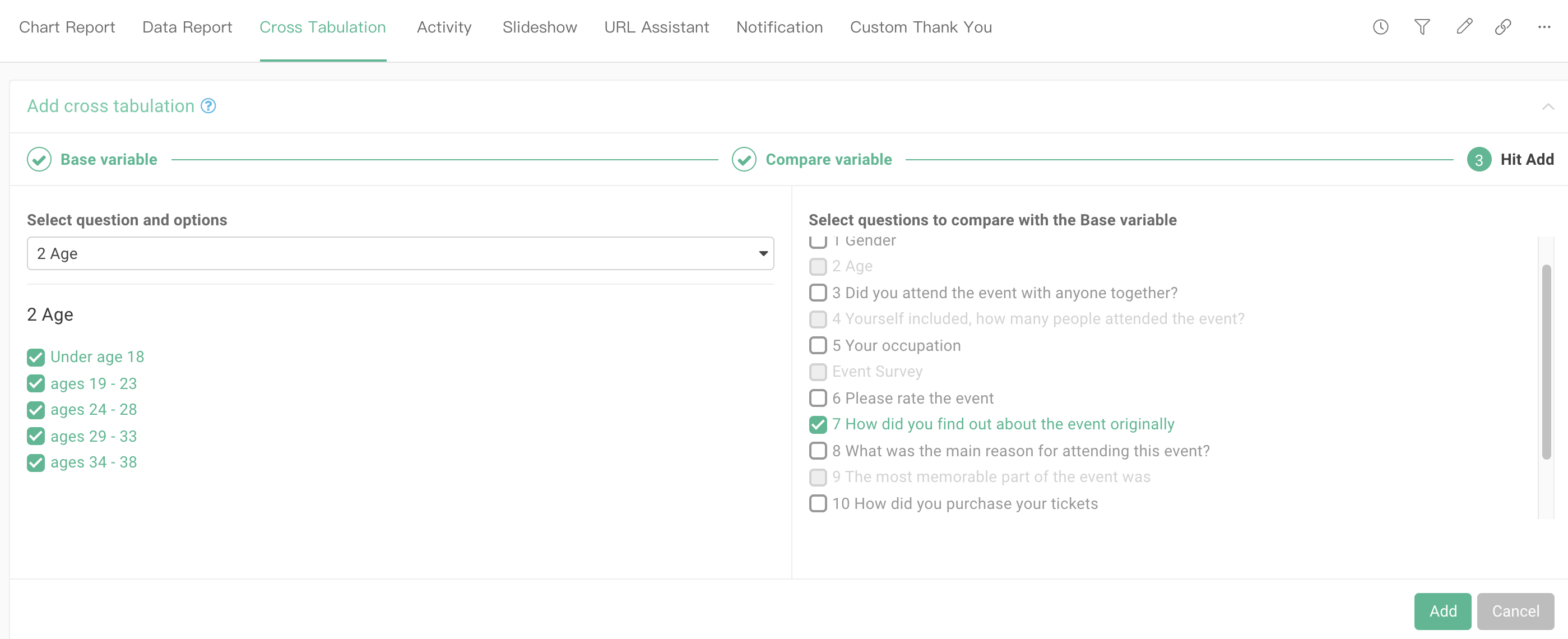The height and width of the screenshot is (639, 1568).
Task: Open the Slideshow tab
Action: tap(539, 27)
